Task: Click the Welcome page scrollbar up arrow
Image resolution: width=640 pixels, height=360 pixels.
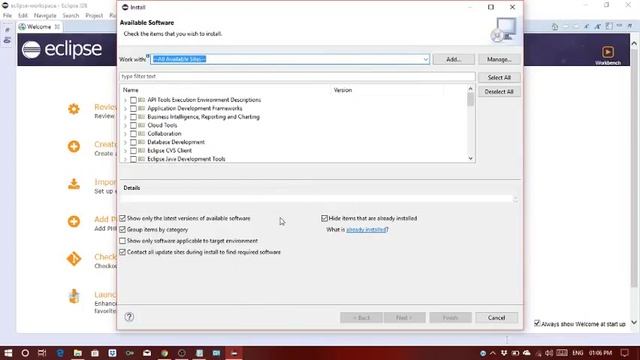Action: pyautogui.click(x=634, y=43)
